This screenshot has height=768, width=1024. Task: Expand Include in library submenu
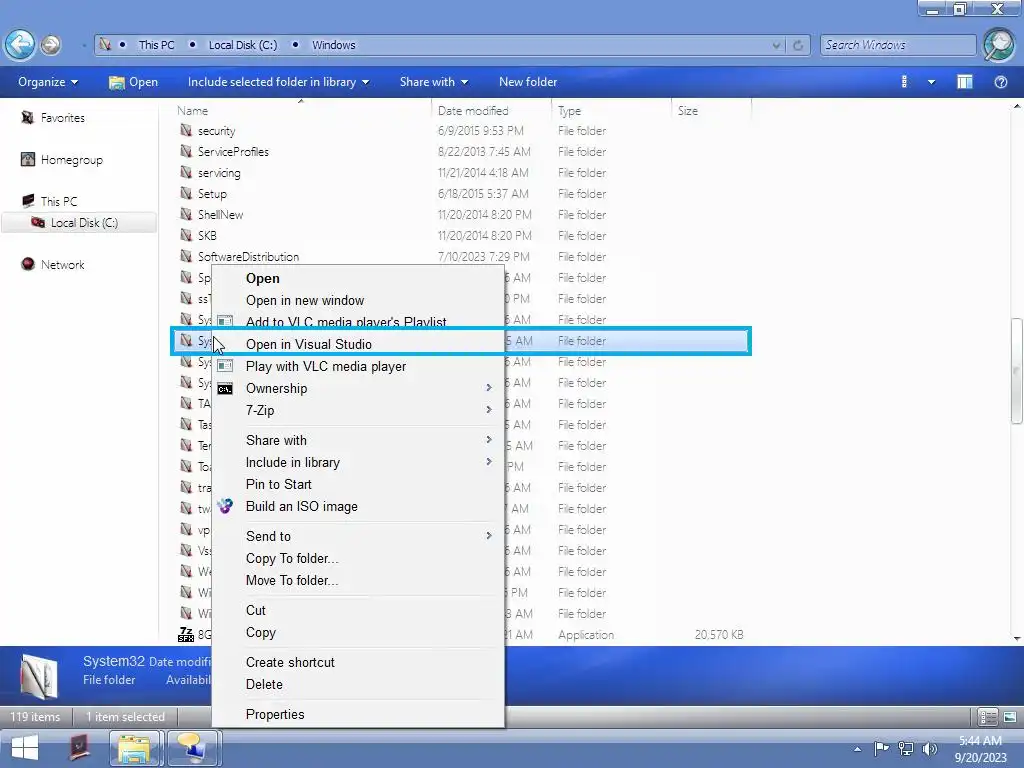tap(358, 463)
